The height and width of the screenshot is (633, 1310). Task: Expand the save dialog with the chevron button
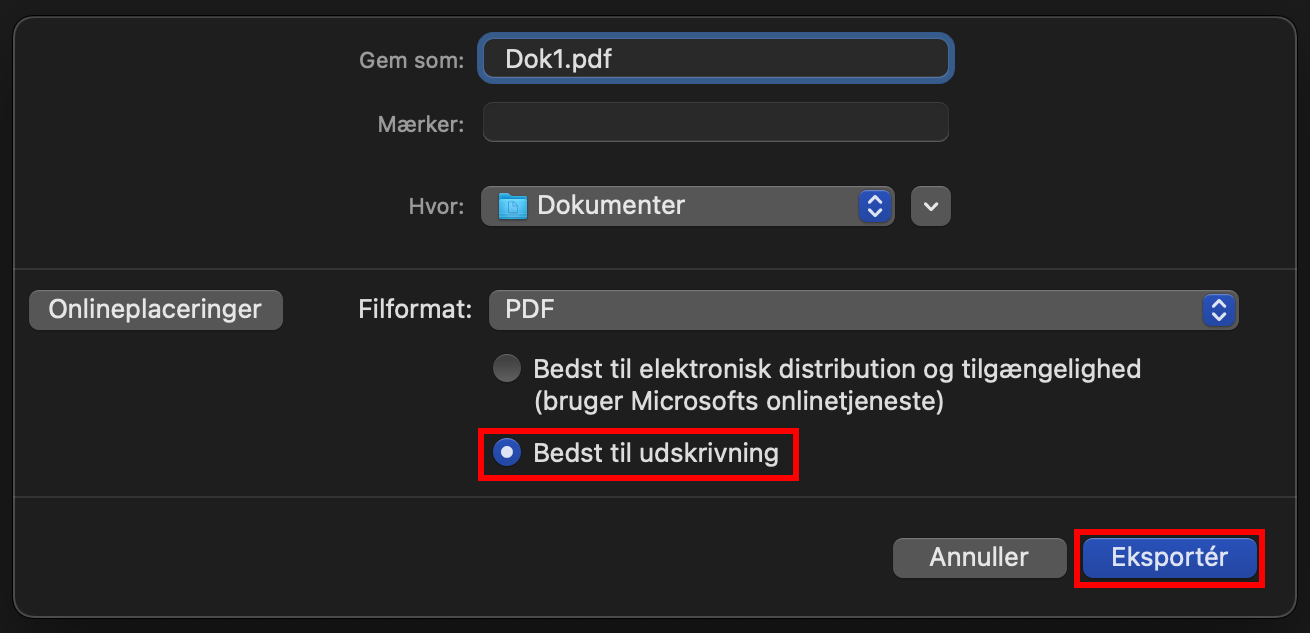point(930,206)
